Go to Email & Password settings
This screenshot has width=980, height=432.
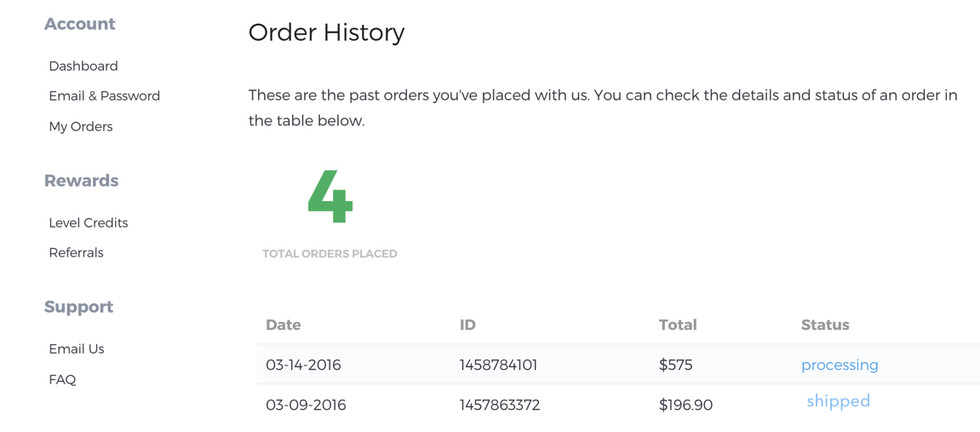click(x=104, y=96)
